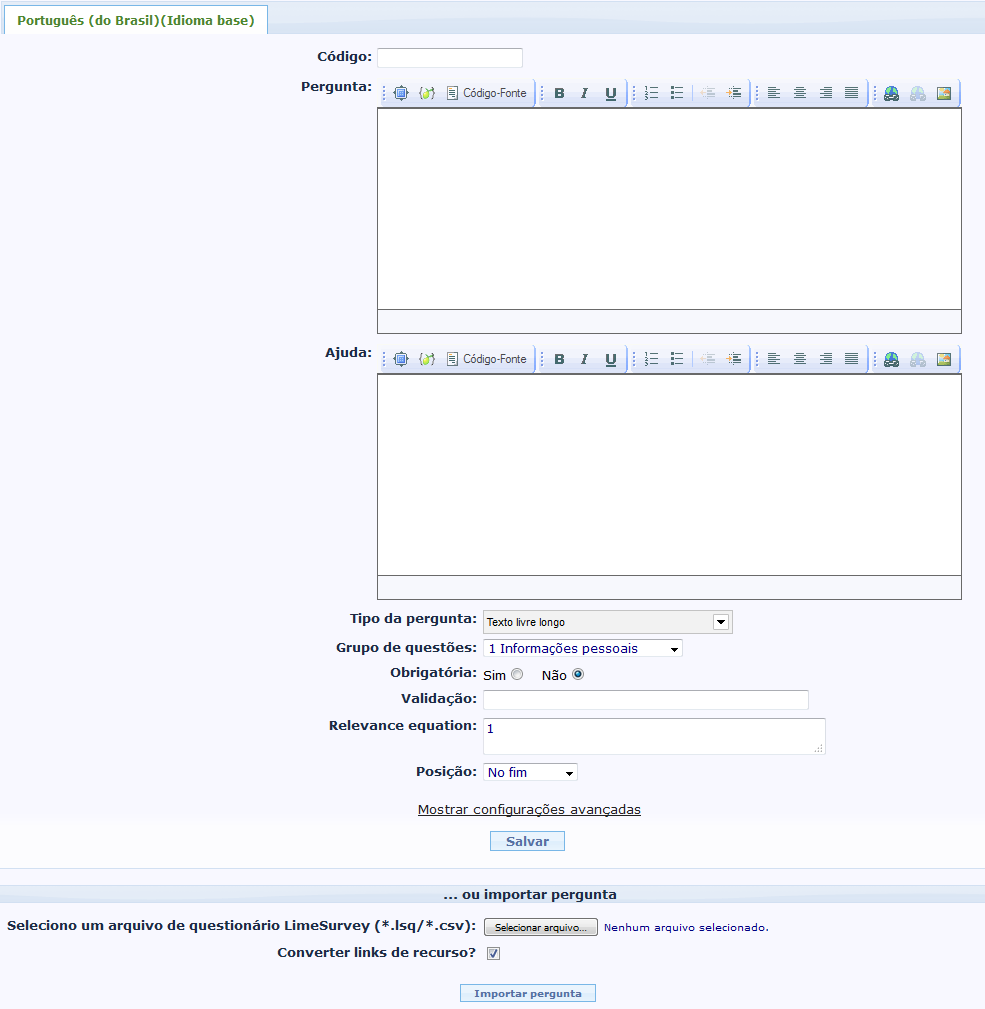Screen dimensions: 985x1009
Task: Apply Underline in the Pergunta editor toolbar
Action: [610, 93]
